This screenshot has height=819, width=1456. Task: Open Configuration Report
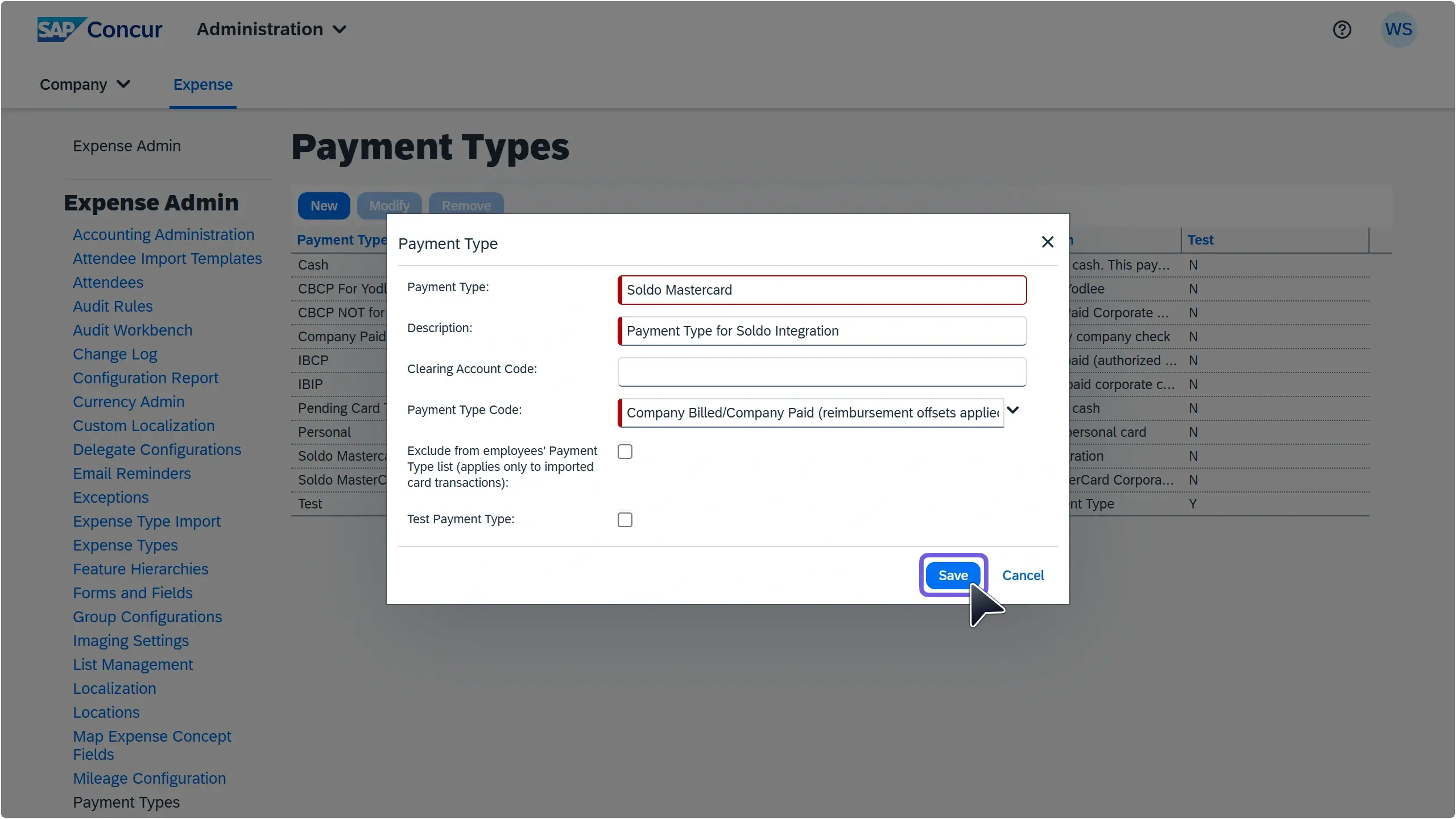point(146,378)
